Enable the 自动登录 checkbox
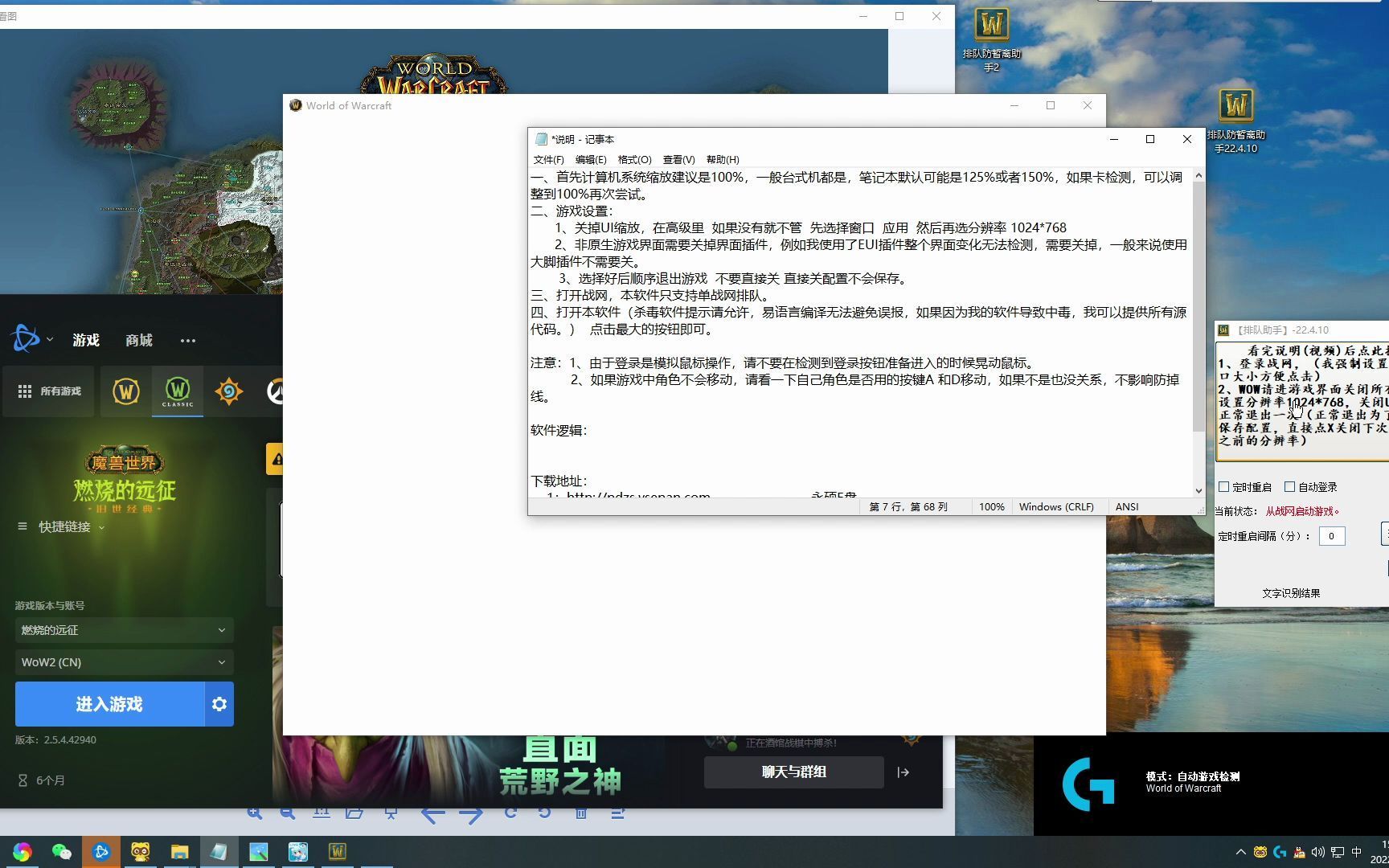 tap(1290, 487)
